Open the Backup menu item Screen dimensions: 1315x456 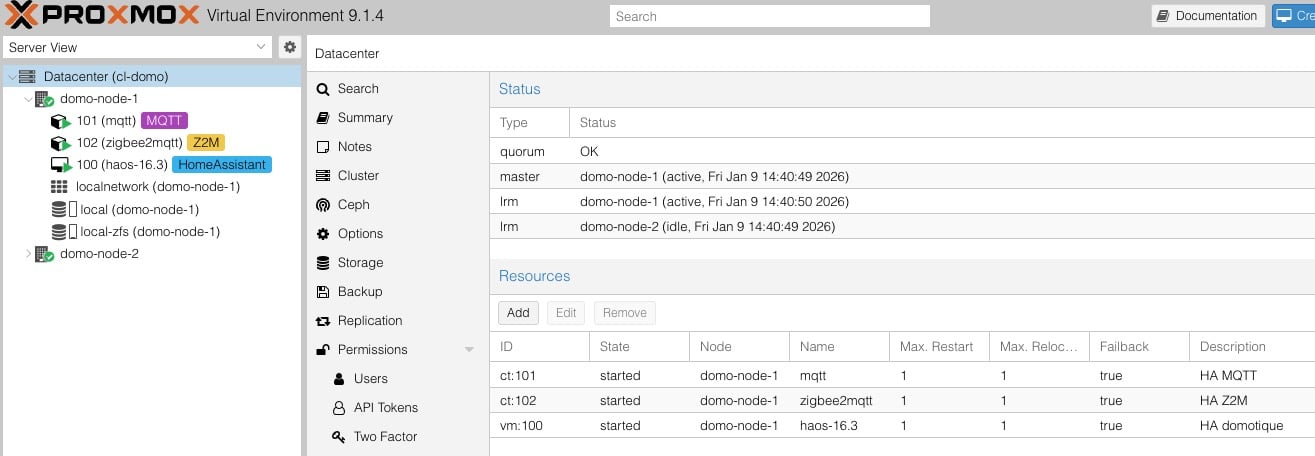tap(359, 291)
